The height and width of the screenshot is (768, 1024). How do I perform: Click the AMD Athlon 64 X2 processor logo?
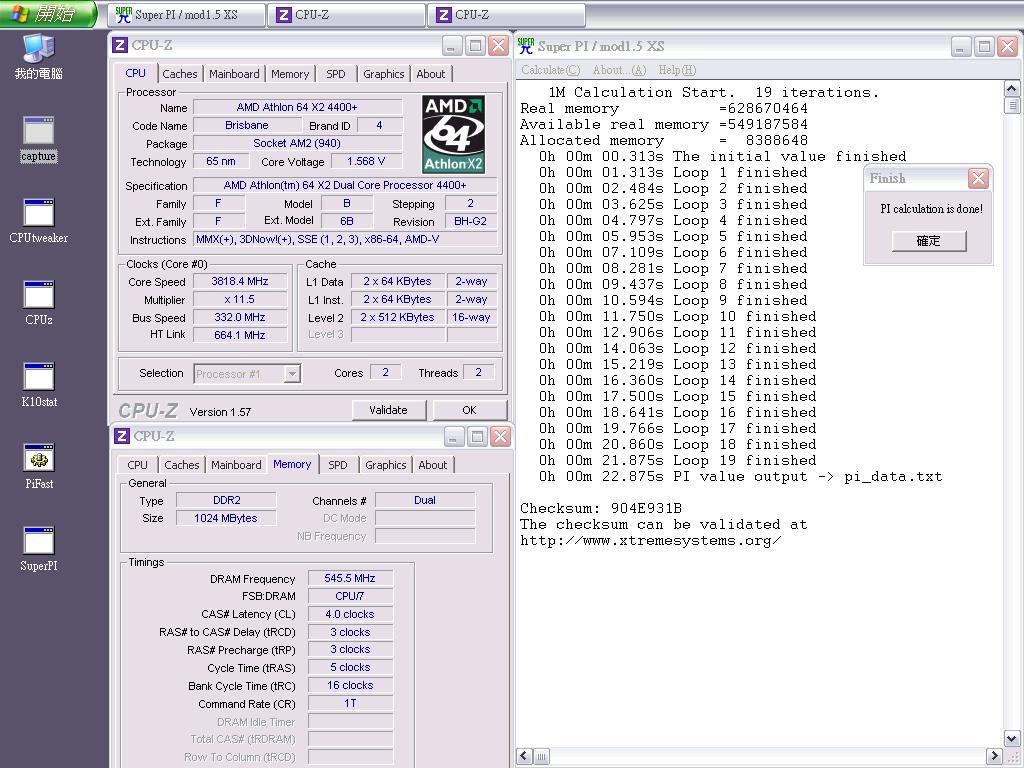pyautogui.click(x=453, y=134)
